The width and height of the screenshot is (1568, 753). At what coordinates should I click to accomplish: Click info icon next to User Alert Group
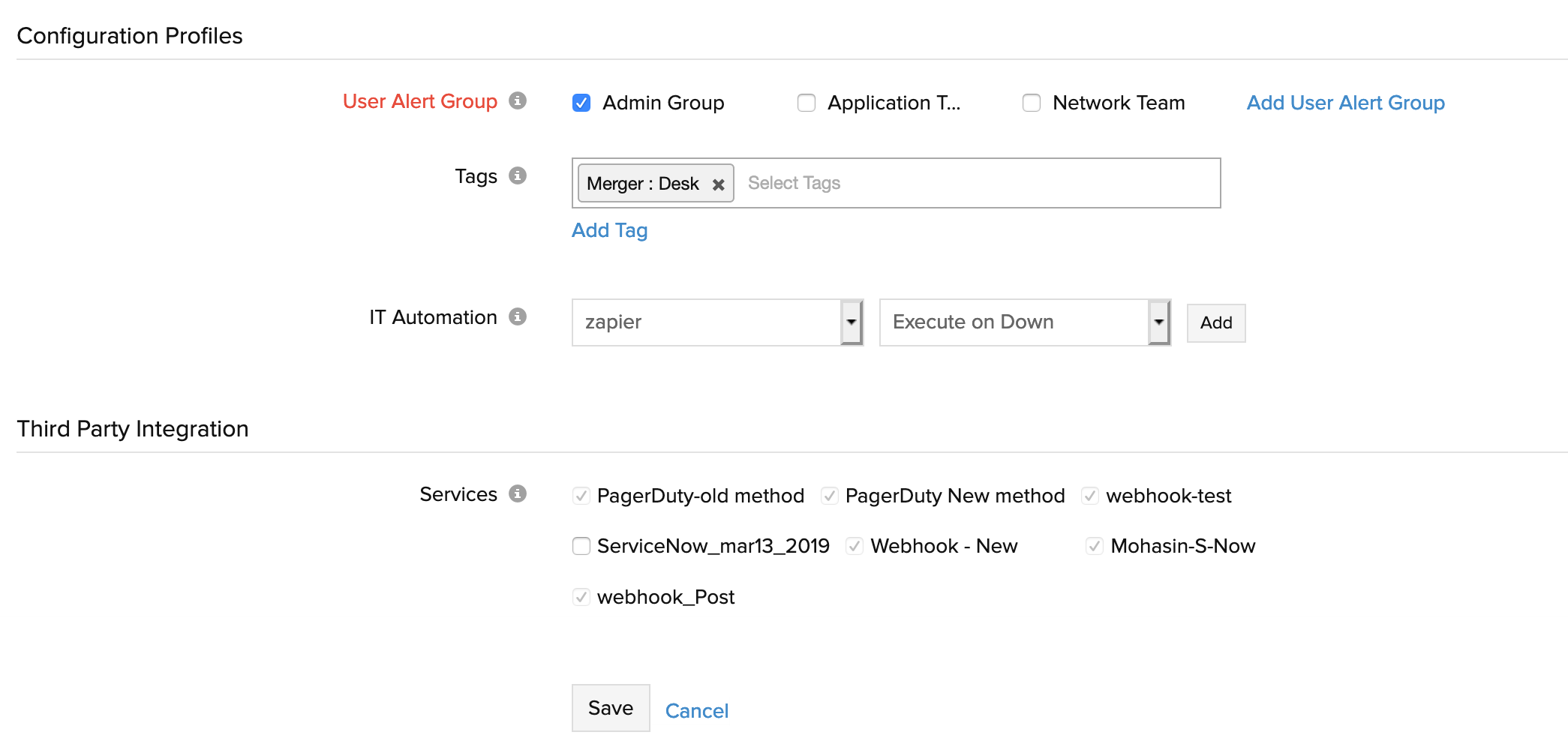pos(517,100)
